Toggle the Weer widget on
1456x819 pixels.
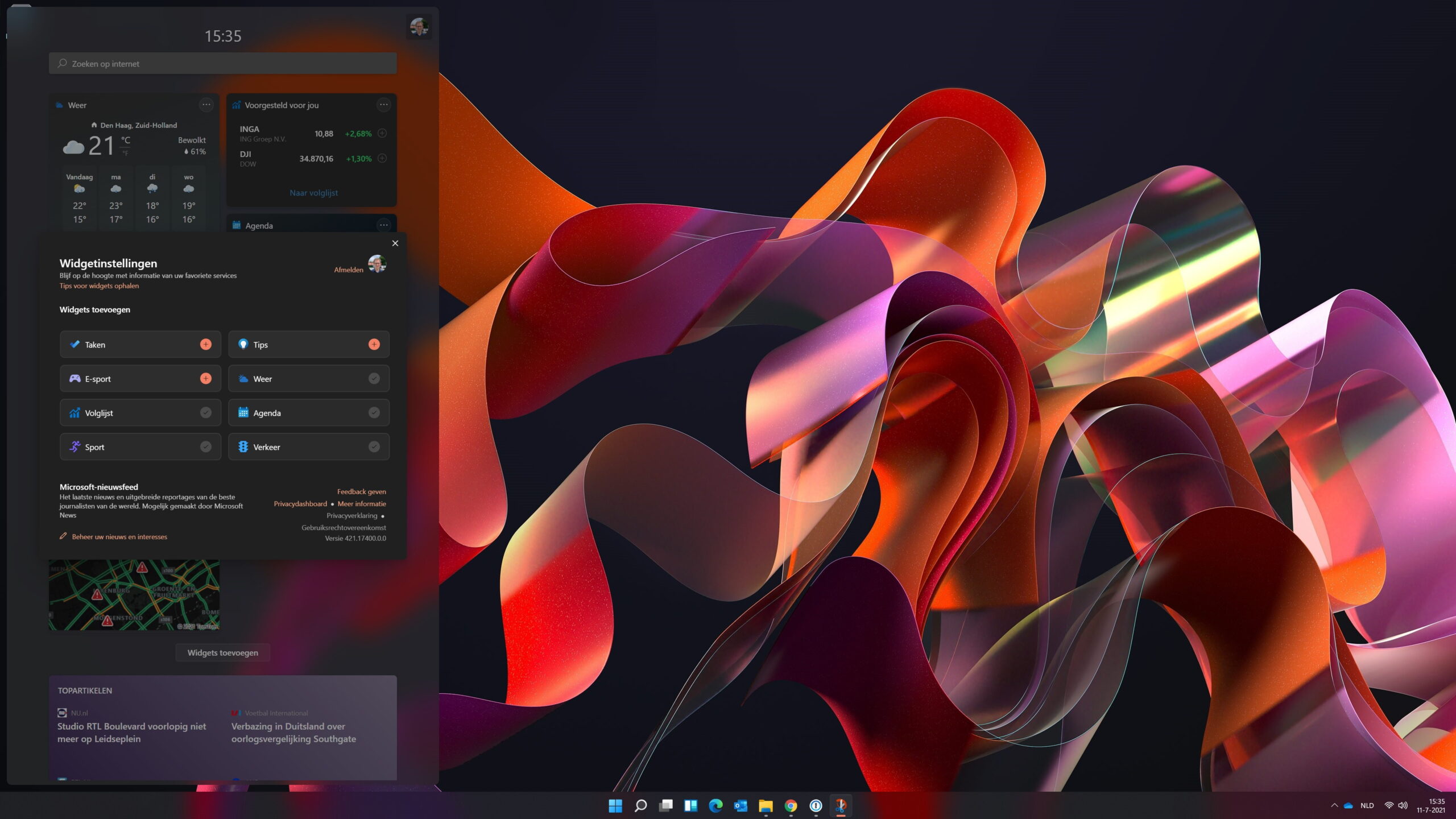coord(374,378)
